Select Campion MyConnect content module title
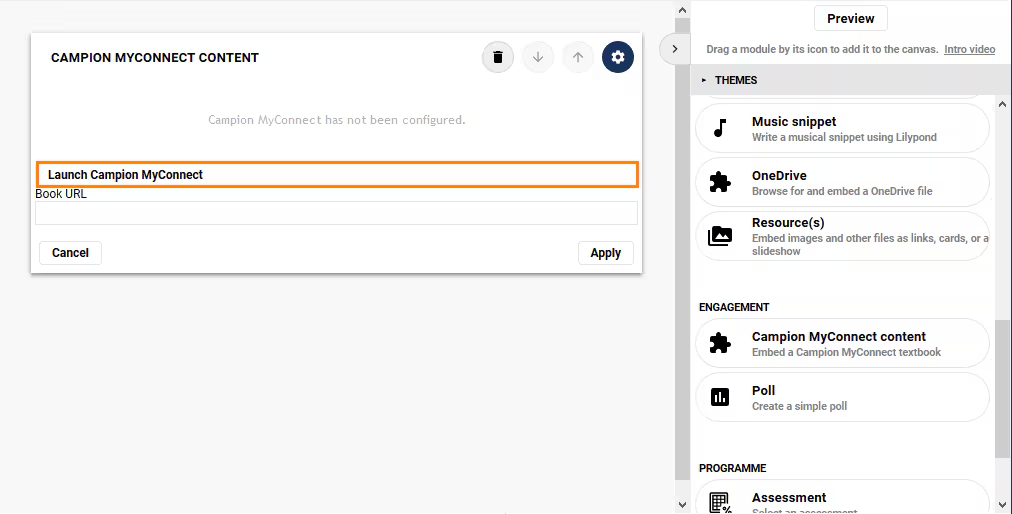The height and width of the screenshot is (514, 1012). click(x=839, y=336)
